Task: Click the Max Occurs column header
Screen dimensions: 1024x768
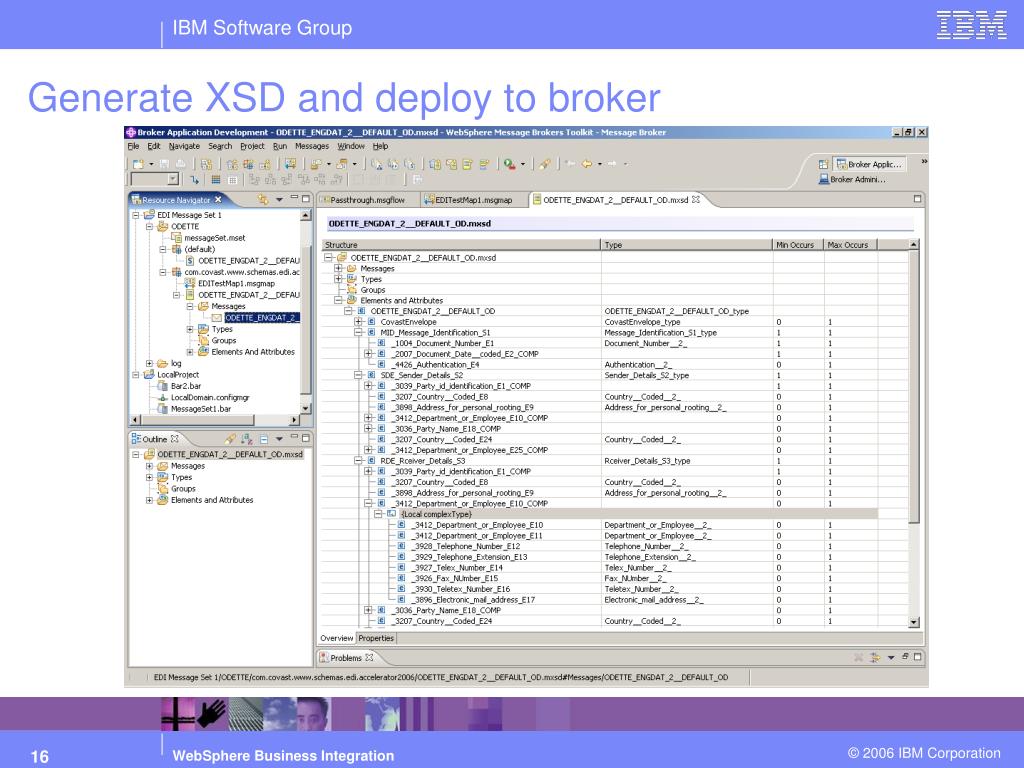Action: (x=850, y=245)
